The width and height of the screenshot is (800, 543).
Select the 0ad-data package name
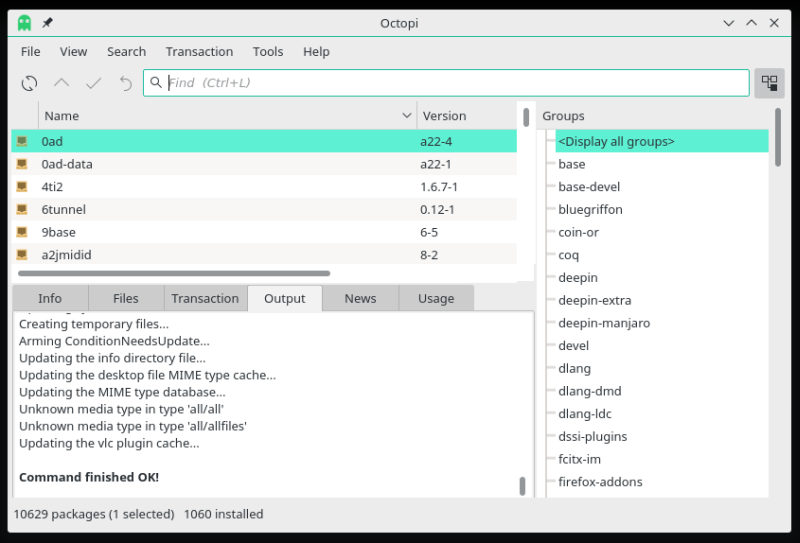pyautogui.click(x=67, y=164)
